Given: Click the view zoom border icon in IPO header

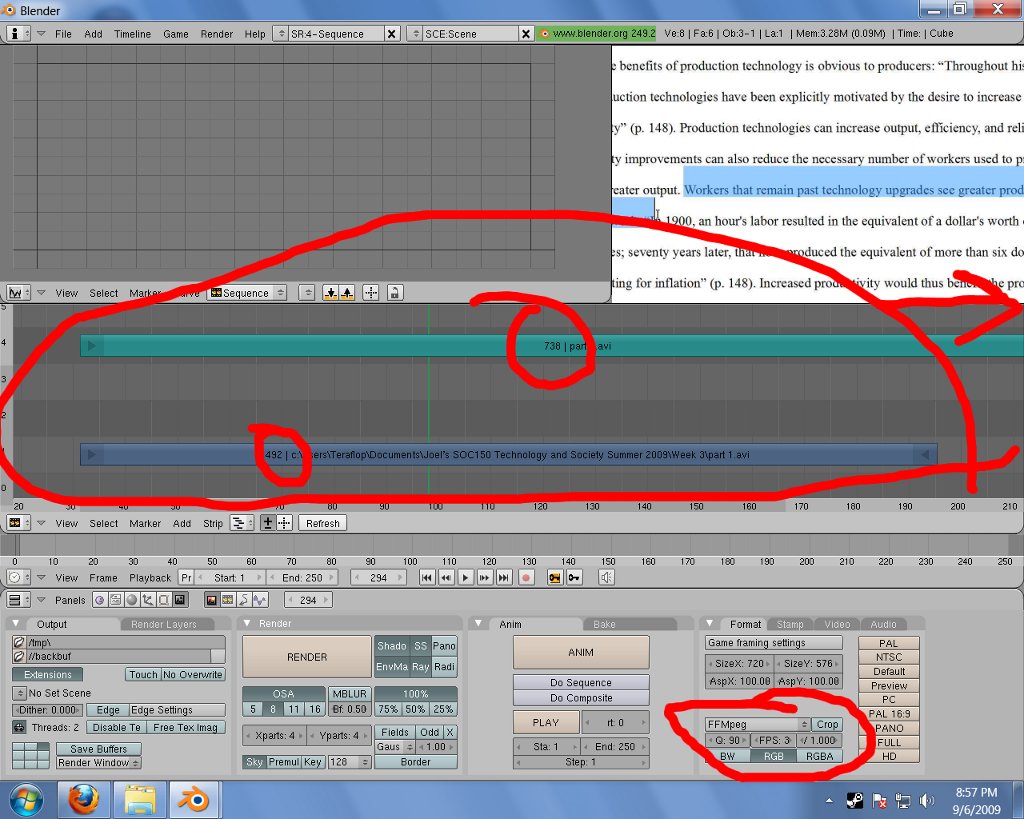Looking at the screenshot, I should pos(371,293).
